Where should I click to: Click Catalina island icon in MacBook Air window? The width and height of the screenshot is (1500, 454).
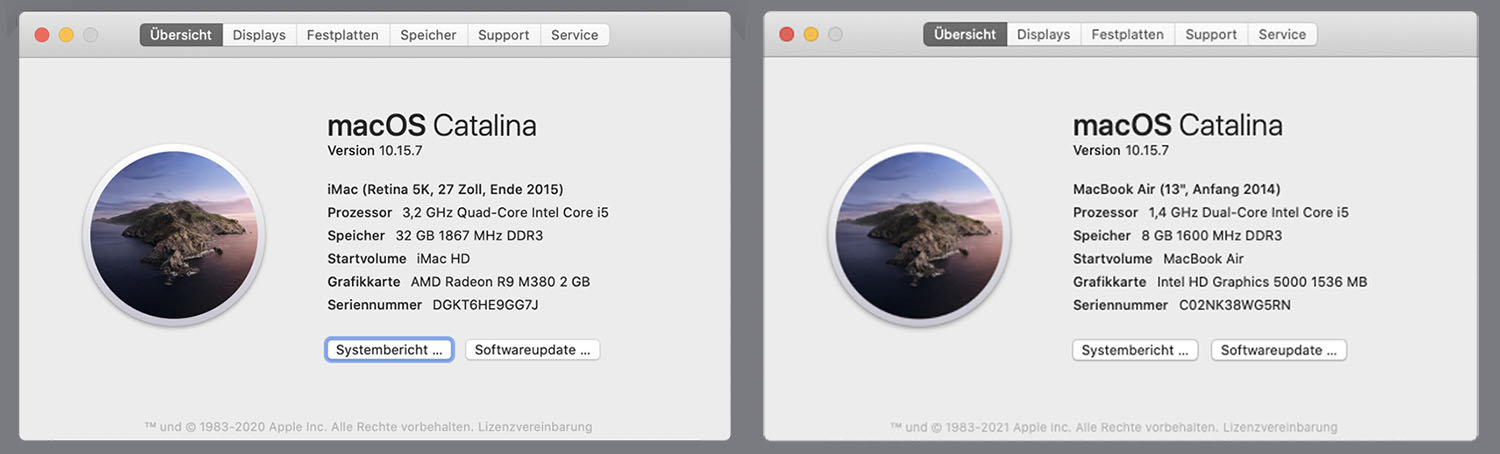point(920,235)
